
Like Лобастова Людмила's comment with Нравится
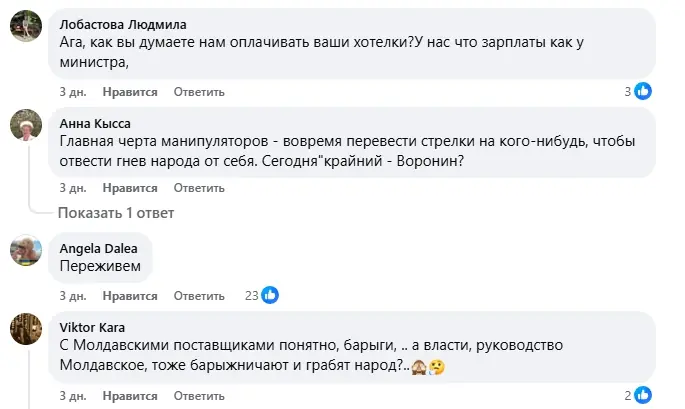(130, 92)
